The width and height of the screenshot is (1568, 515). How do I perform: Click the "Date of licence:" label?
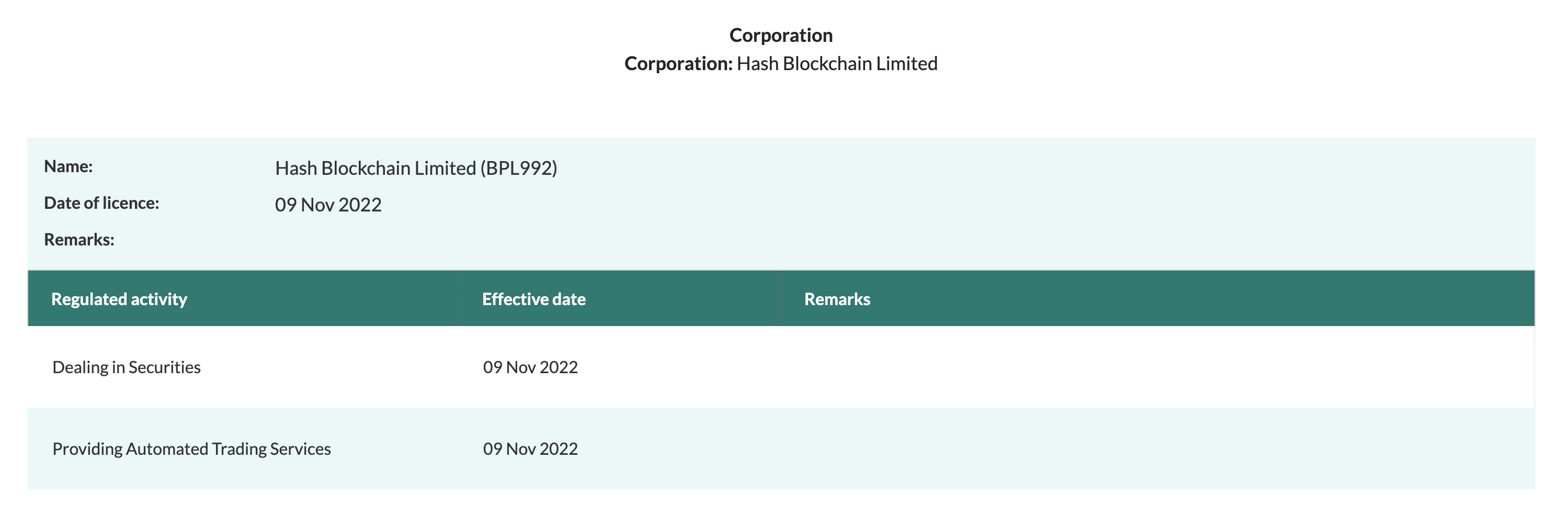point(101,203)
